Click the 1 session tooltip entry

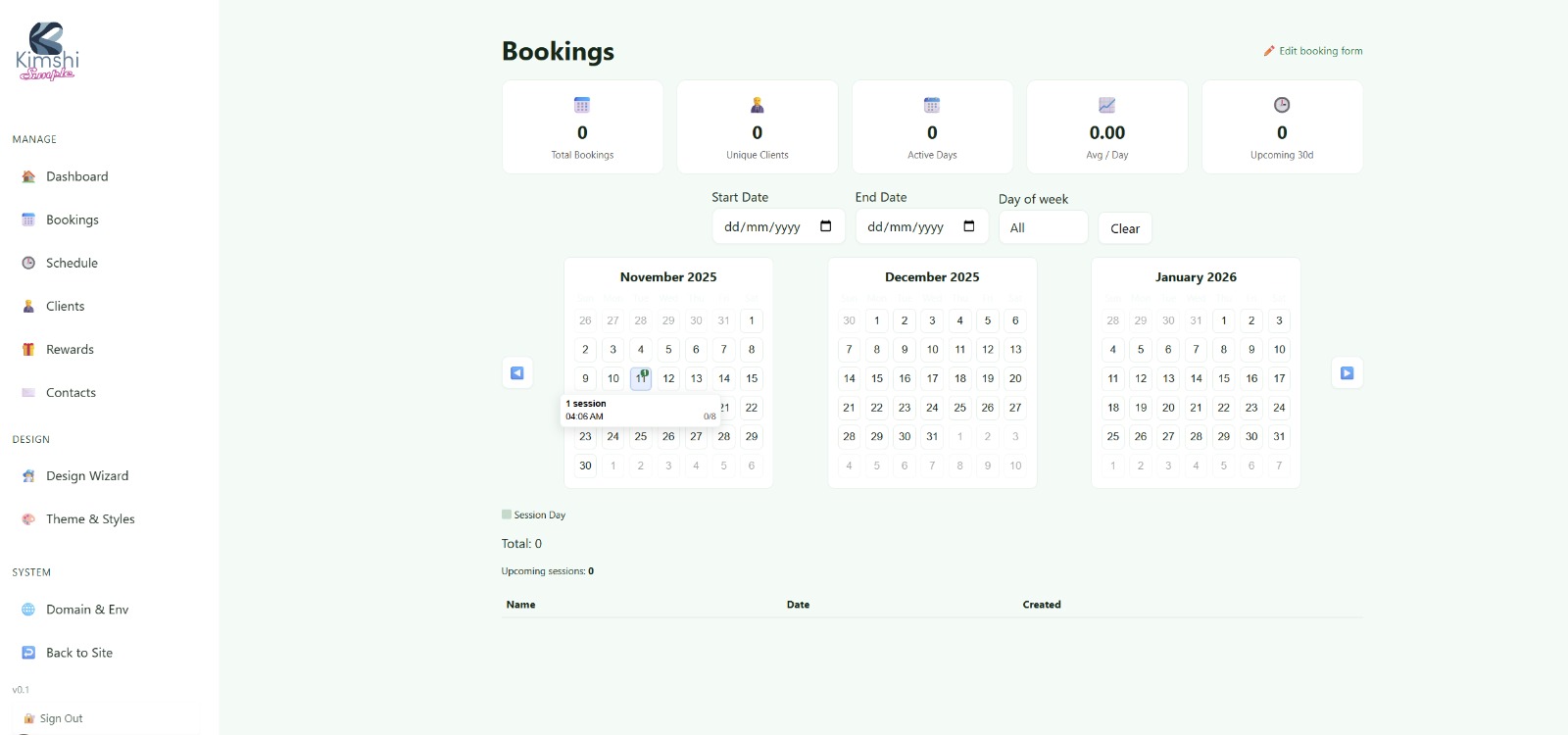tap(641, 410)
